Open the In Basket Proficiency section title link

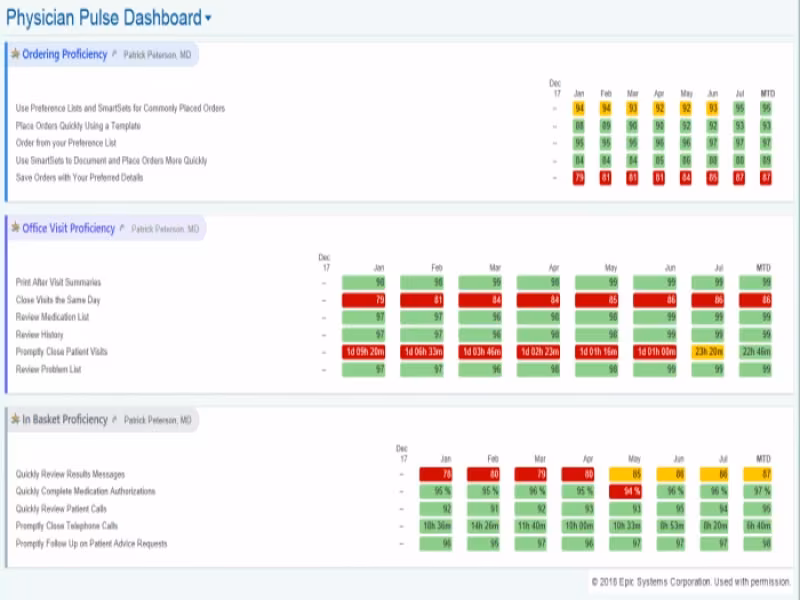click(x=65, y=419)
